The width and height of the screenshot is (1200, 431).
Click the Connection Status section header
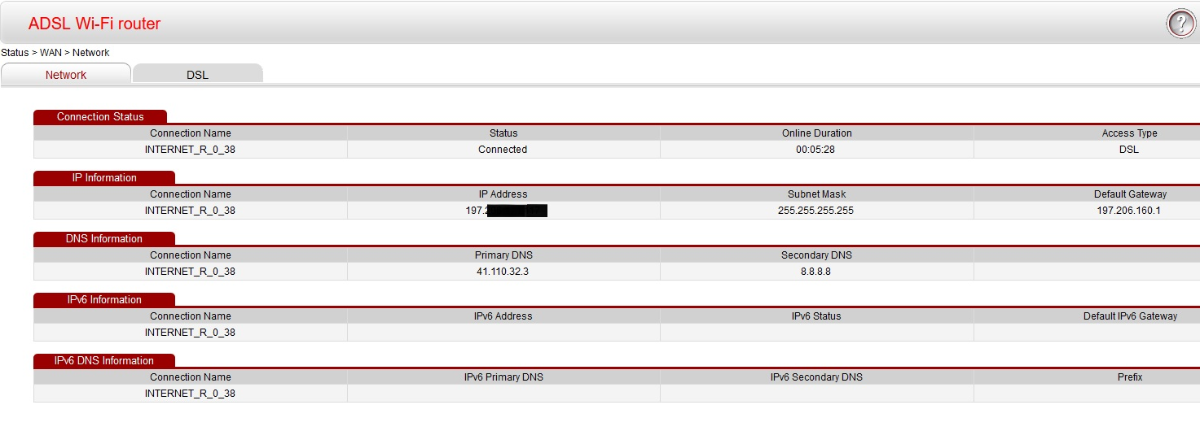[100, 117]
